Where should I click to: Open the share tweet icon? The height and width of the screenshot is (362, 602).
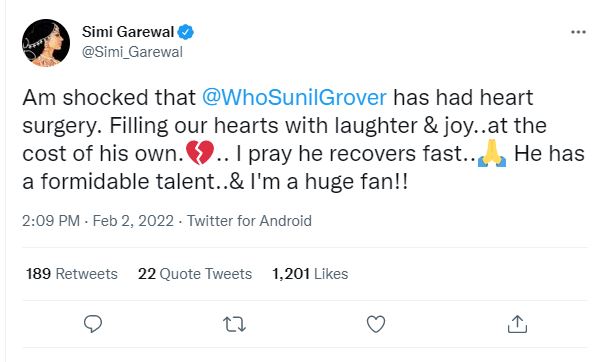coord(517,324)
